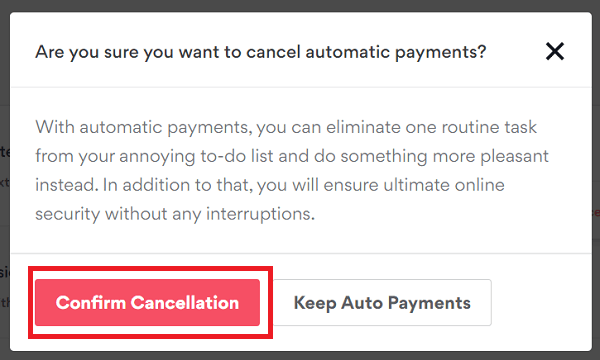This screenshot has height=360, width=600.
Task: Click the dialog title about cancelling payments
Action: click(x=261, y=52)
